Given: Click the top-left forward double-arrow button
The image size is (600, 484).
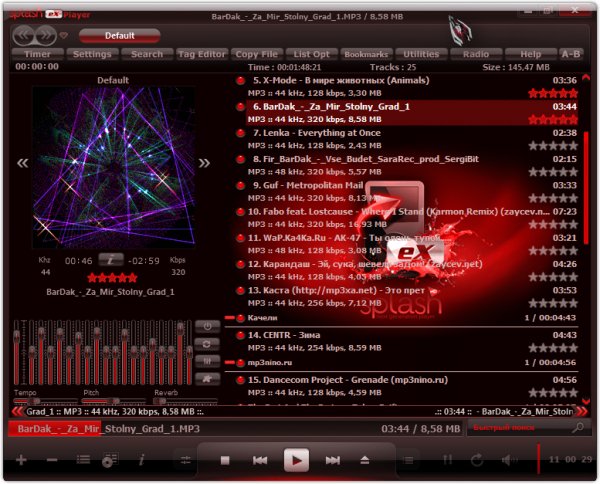Looking at the screenshot, I should tap(46, 36).
